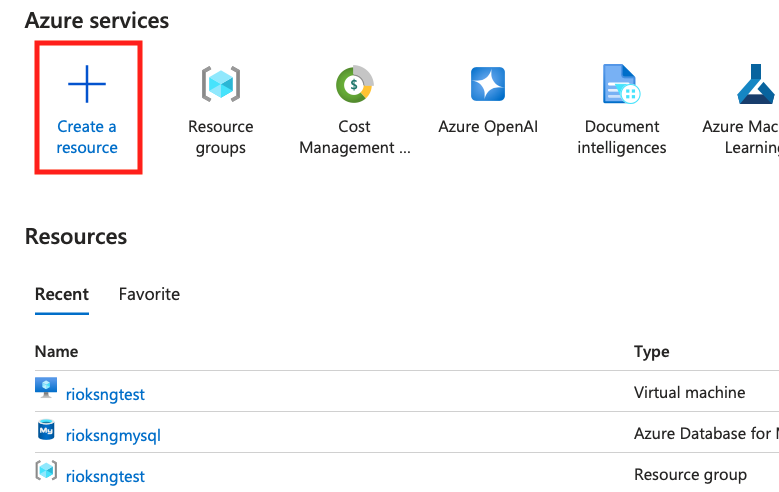Screen dimensions: 779x492
Task: Click the 'Azure OpenAI' label
Action: point(488,127)
